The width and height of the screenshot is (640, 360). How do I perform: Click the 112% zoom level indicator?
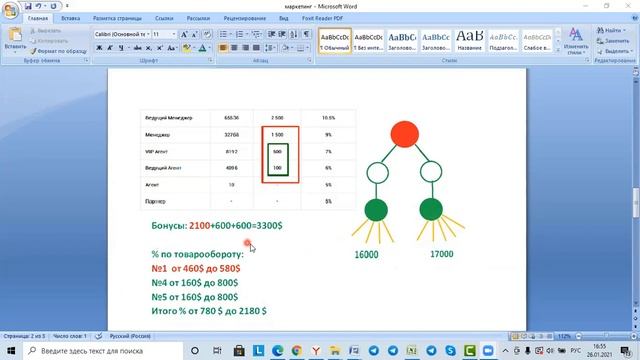coord(564,336)
